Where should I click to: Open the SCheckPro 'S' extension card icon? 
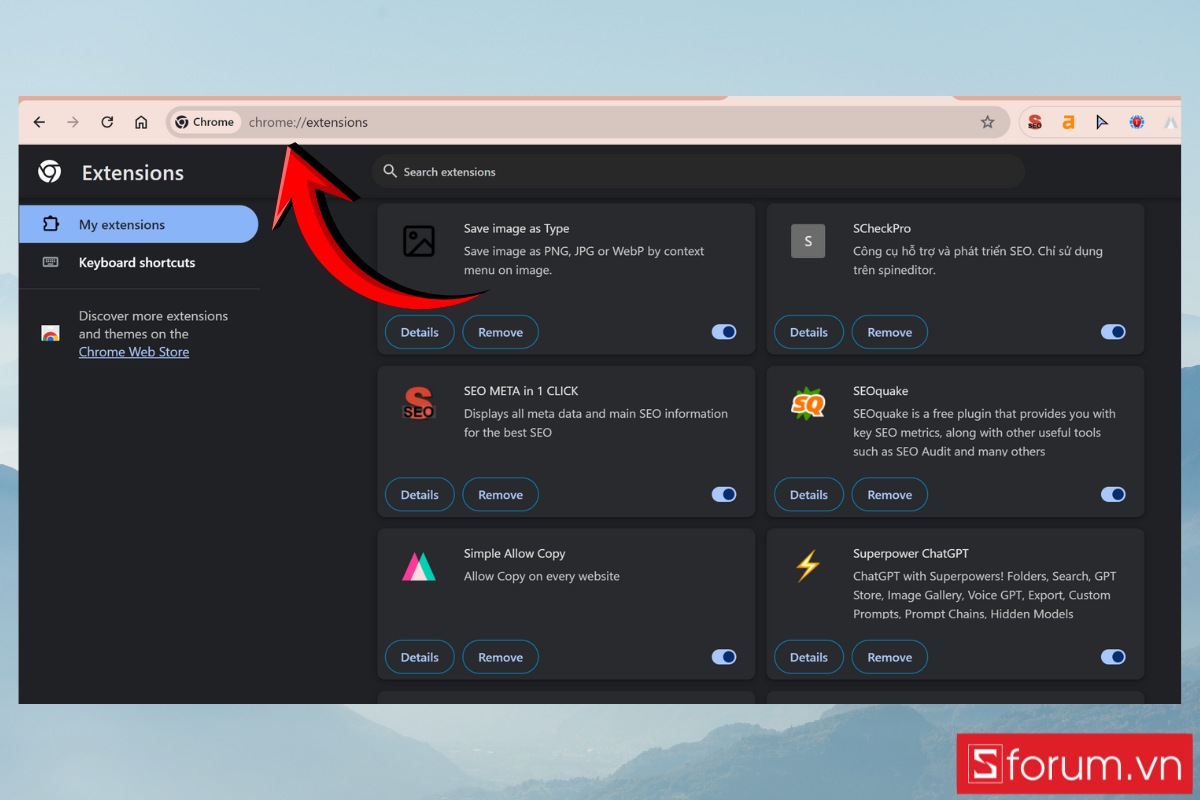(808, 241)
